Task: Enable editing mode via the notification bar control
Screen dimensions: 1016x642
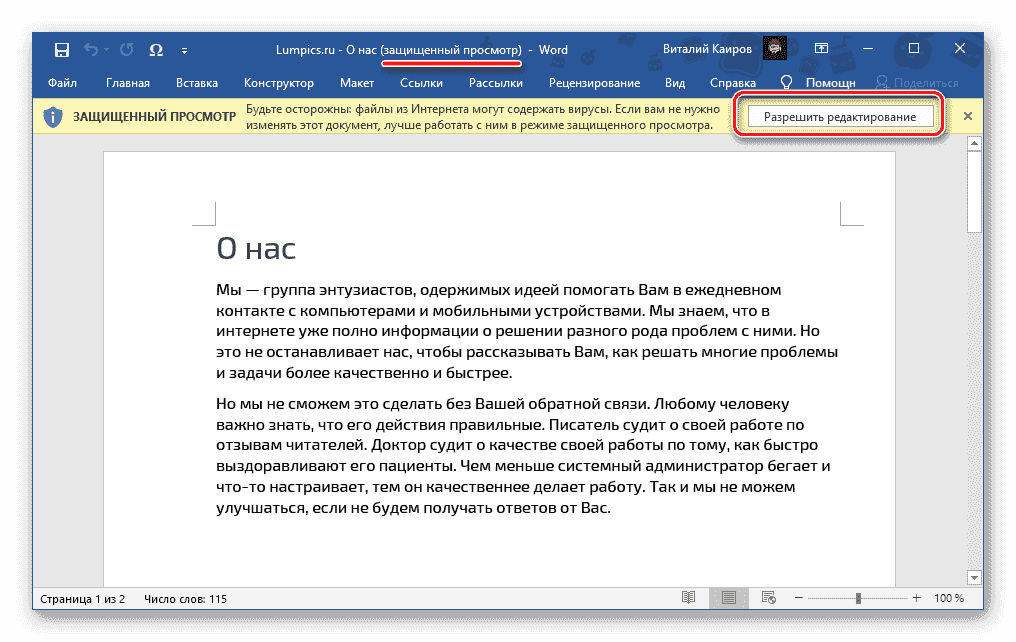Action: [x=839, y=115]
